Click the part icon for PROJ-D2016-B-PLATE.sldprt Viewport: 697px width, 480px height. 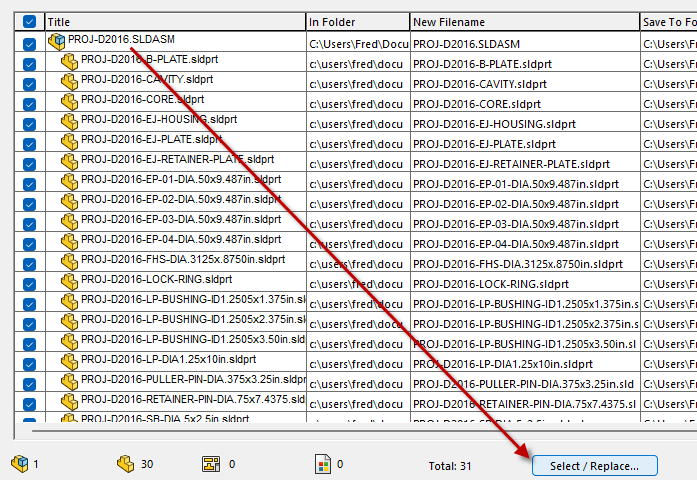[x=69, y=62]
